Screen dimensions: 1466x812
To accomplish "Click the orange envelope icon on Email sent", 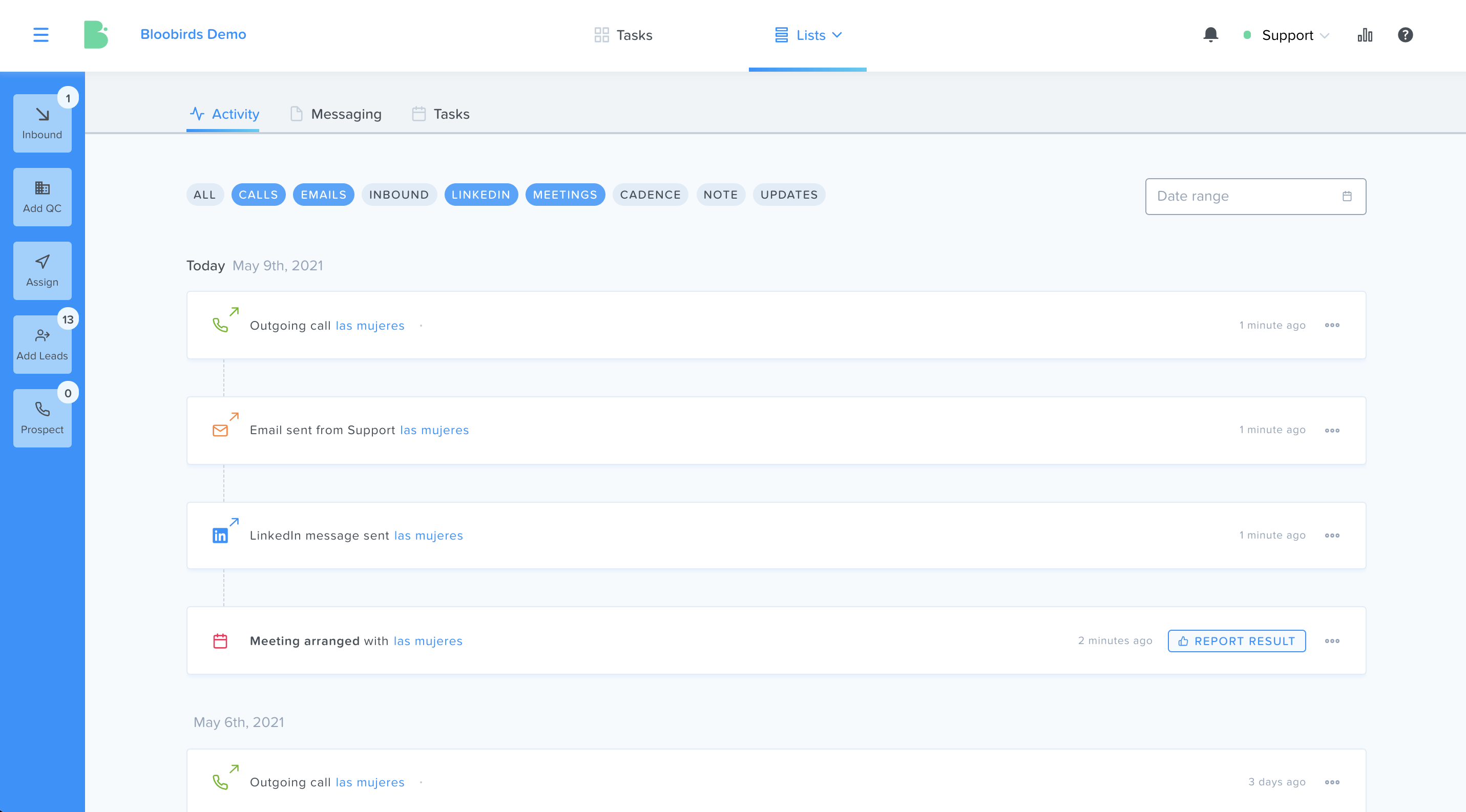I will click(x=220, y=431).
